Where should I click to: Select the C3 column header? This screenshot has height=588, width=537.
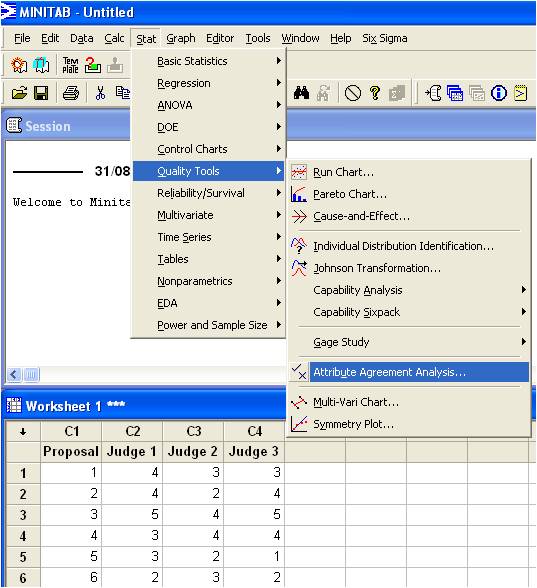coord(193,432)
